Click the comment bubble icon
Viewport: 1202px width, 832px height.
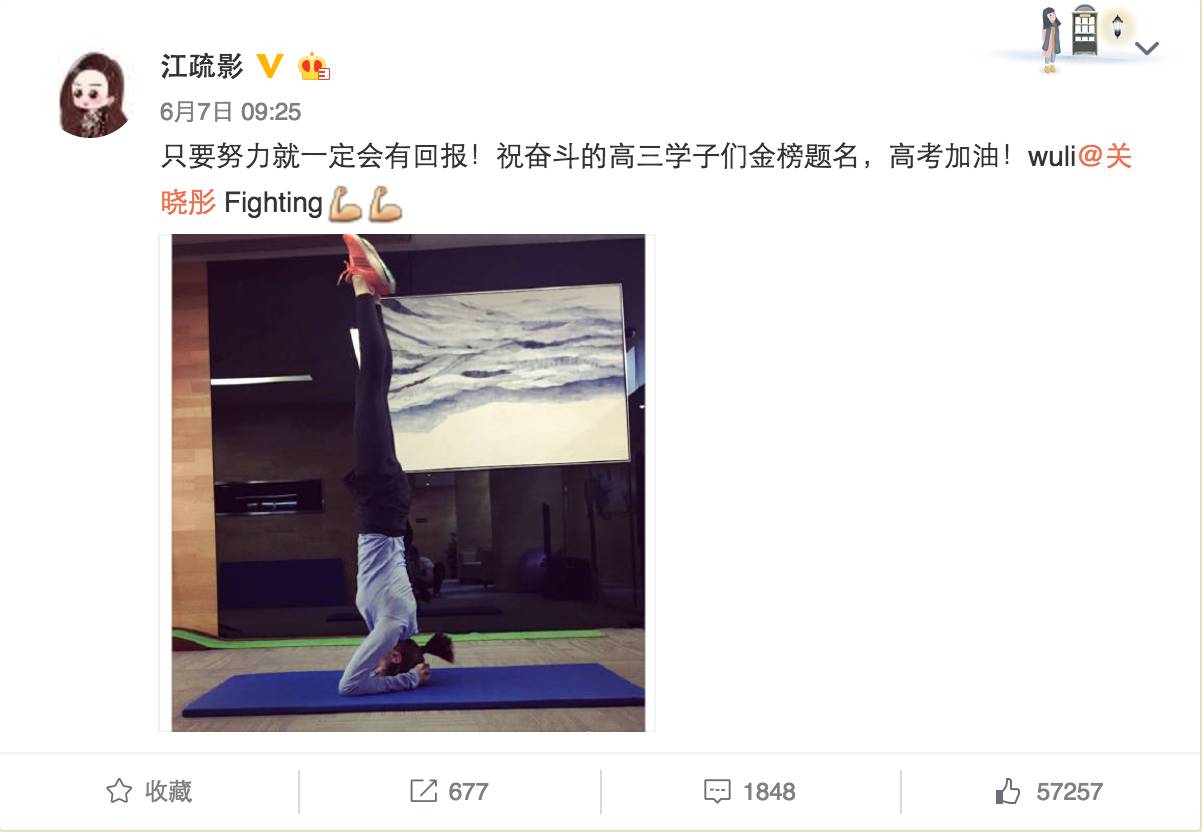[x=717, y=793]
